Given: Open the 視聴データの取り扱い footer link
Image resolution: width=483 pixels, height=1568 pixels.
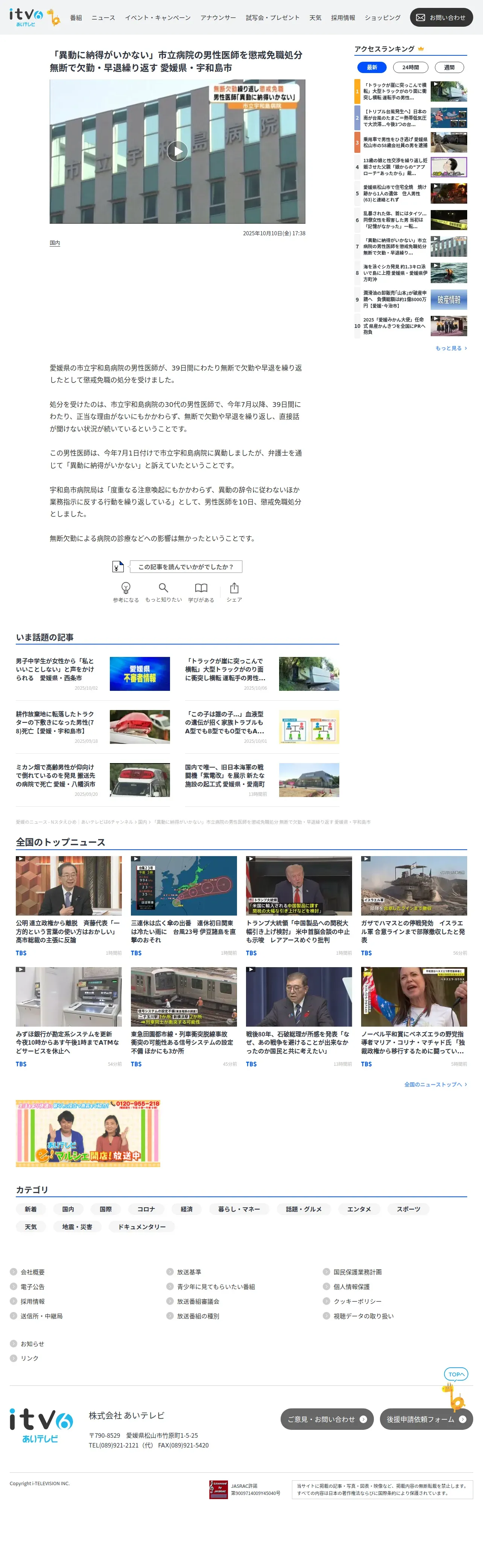Looking at the screenshot, I should (363, 1315).
